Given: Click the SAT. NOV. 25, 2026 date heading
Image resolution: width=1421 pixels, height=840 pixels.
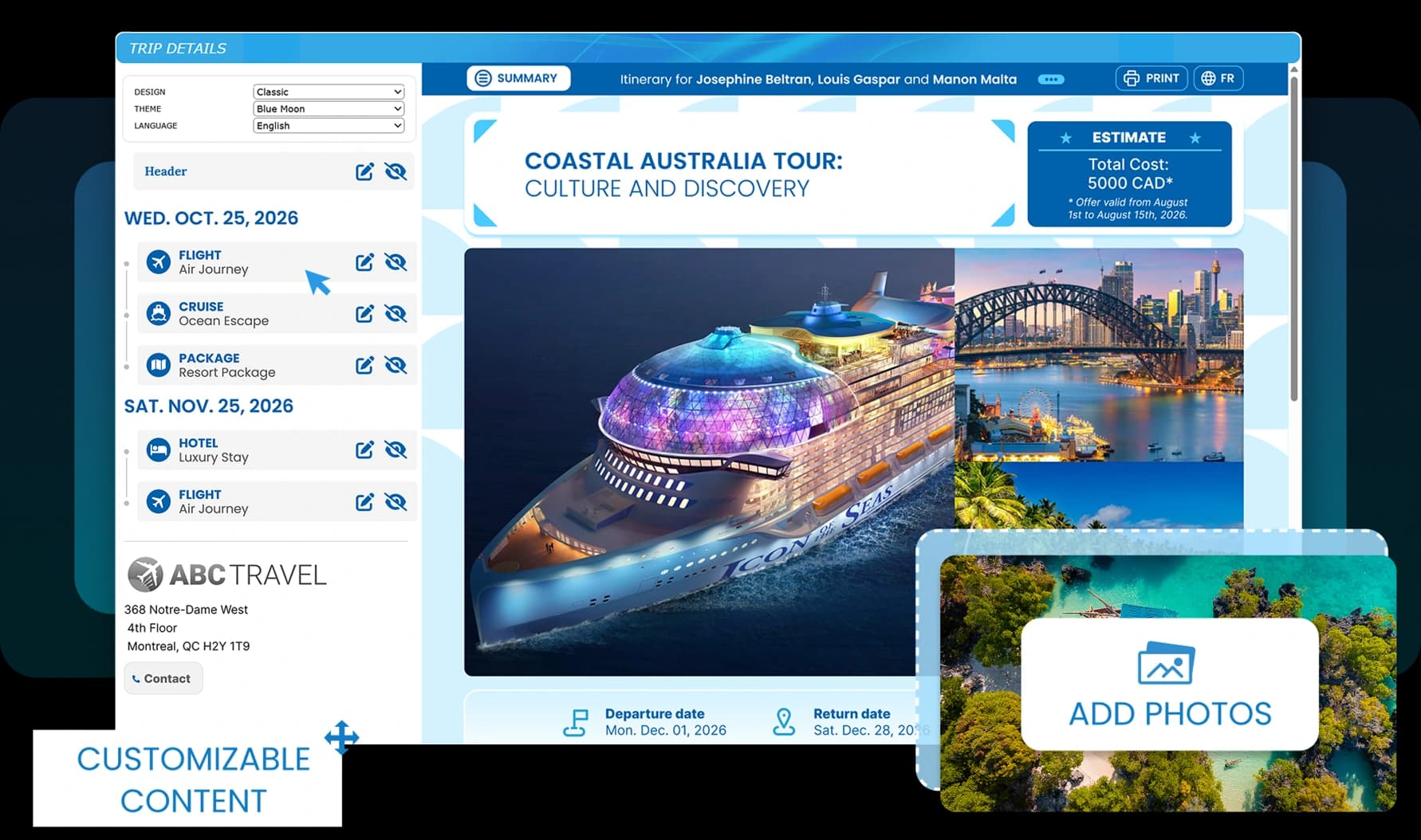Looking at the screenshot, I should click(x=209, y=406).
